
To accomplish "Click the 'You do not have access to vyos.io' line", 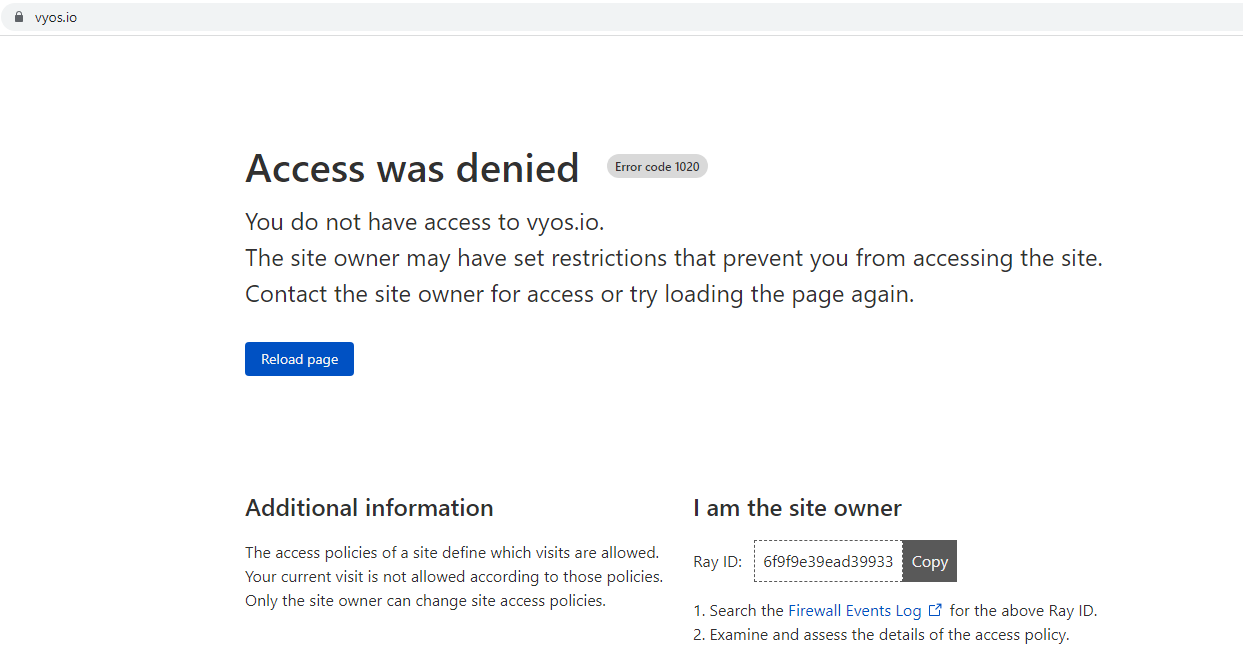I will coord(424,221).
